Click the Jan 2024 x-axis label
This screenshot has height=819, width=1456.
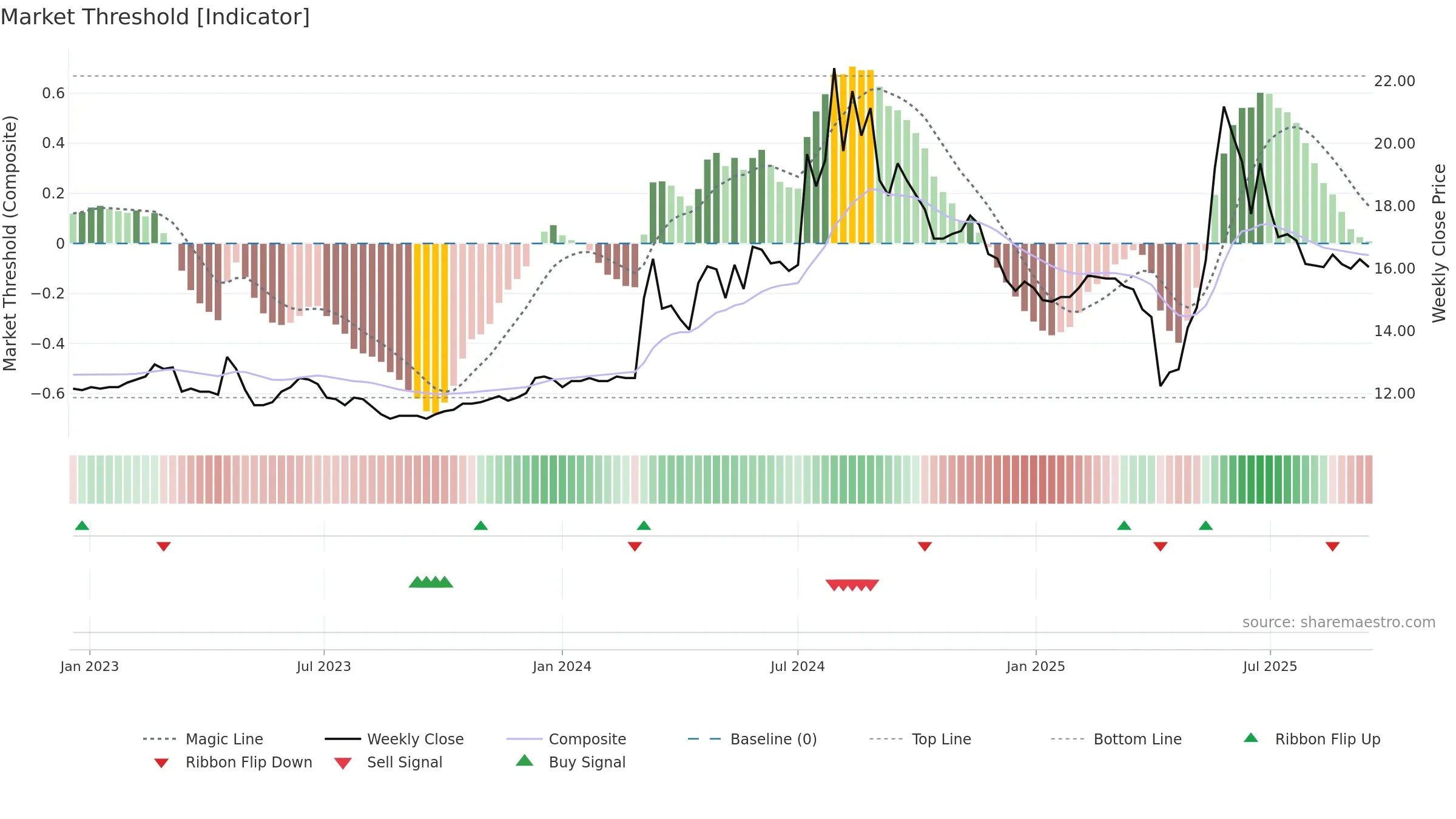pyautogui.click(x=562, y=666)
